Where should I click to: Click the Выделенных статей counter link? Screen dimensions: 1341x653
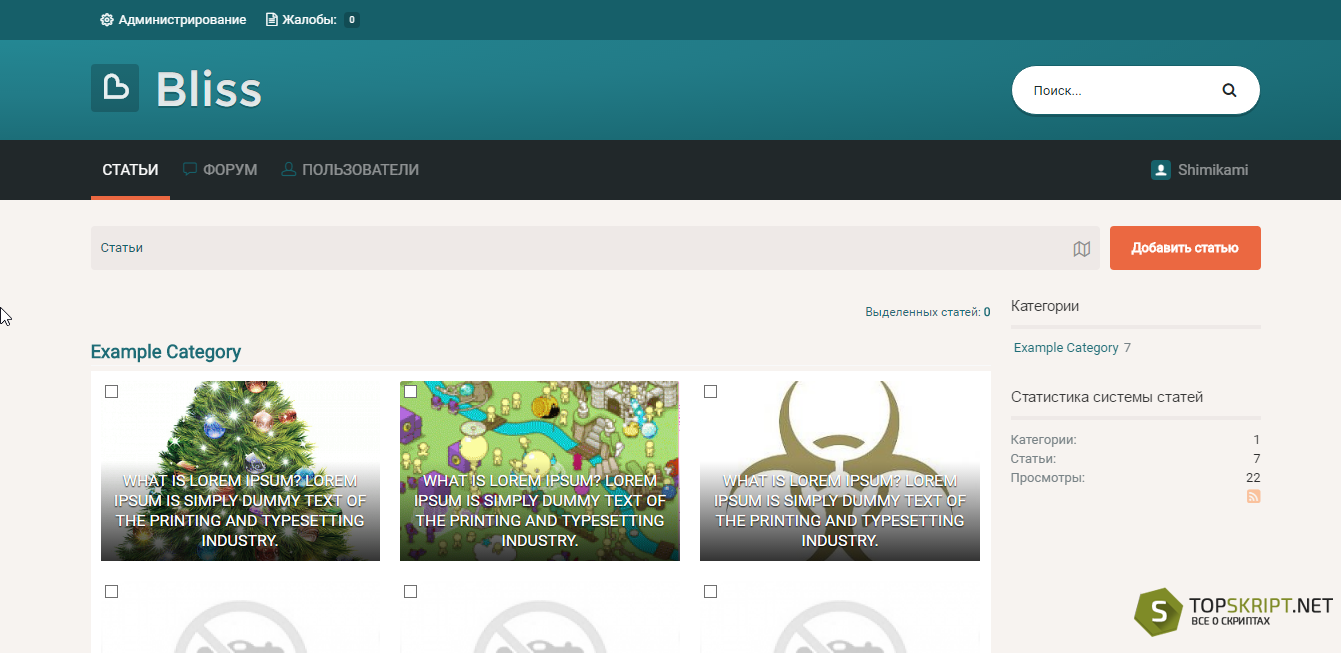tap(928, 312)
